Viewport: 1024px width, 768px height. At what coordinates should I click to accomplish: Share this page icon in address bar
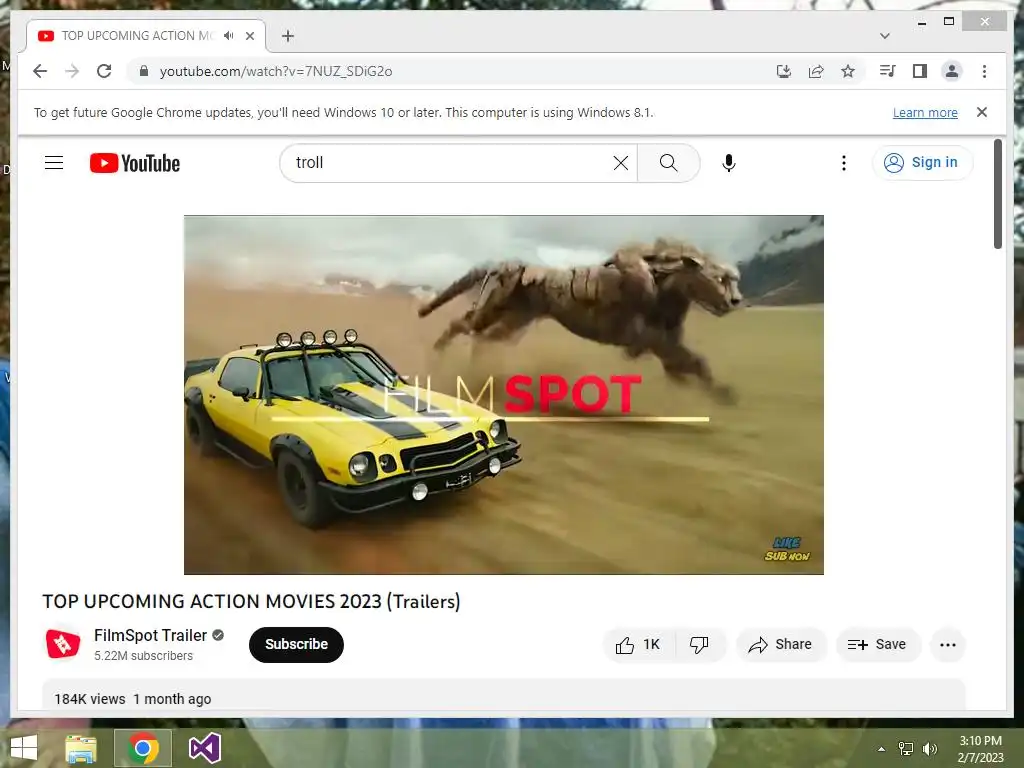click(x=816, y=71)
